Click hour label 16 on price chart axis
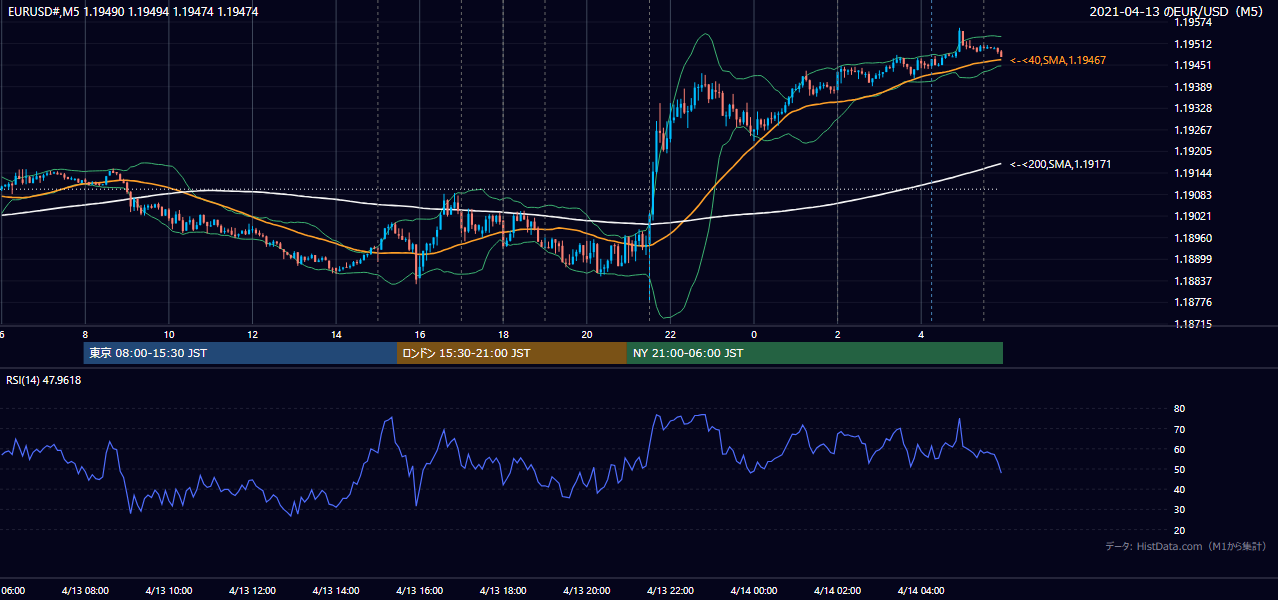The height and width of the screenshot is (600, 1278). [x=420, y=334]
